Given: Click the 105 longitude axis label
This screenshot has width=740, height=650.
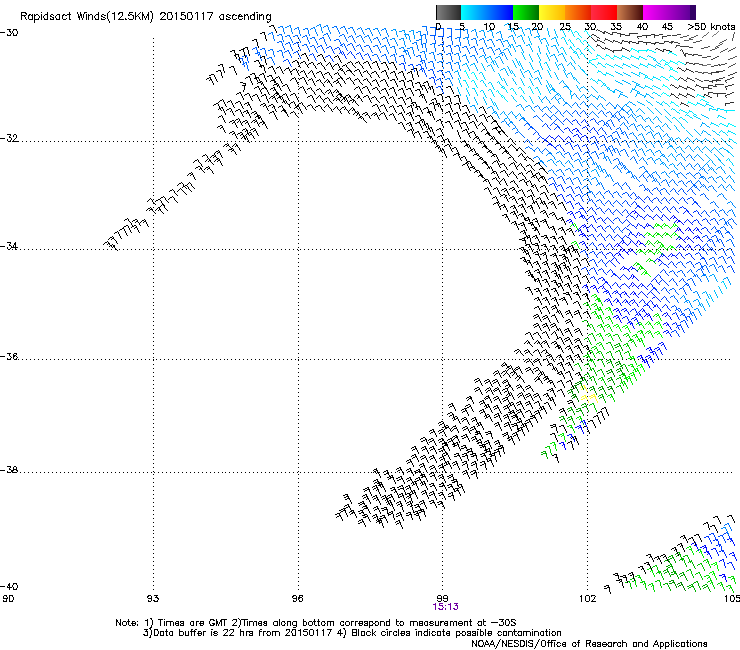Looking at the screenshot, I should 732,599.
